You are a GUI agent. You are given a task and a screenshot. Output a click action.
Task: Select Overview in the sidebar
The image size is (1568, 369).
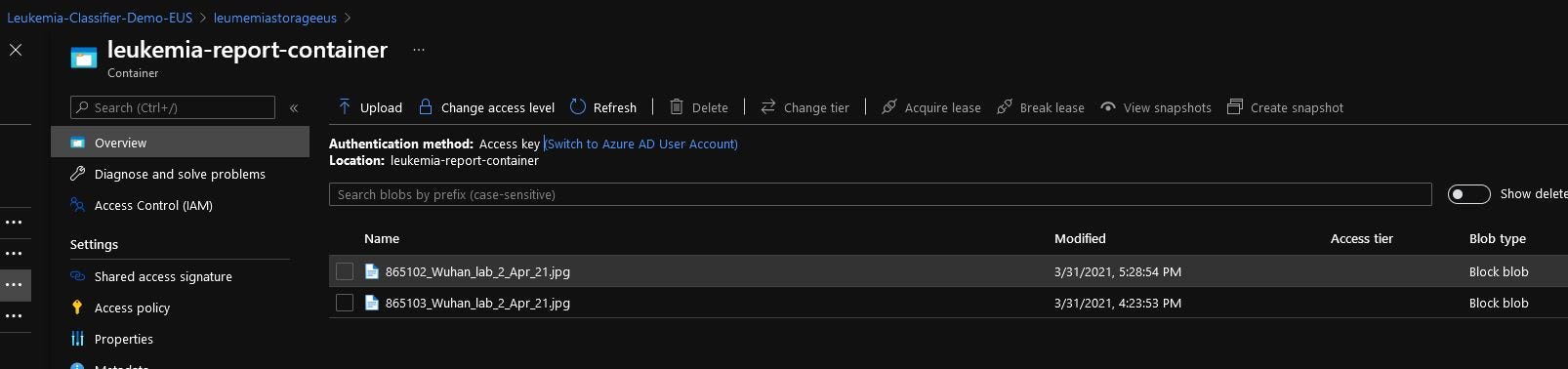[180, 143]
